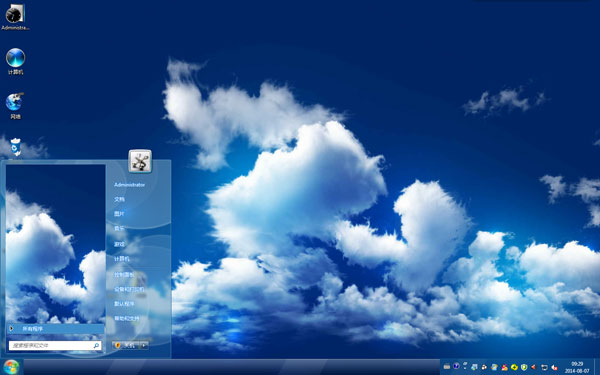The height and width of the screenshot is (375, 600).
Task: Open 默认程序 in the Start menu
Action: point(124,304)
